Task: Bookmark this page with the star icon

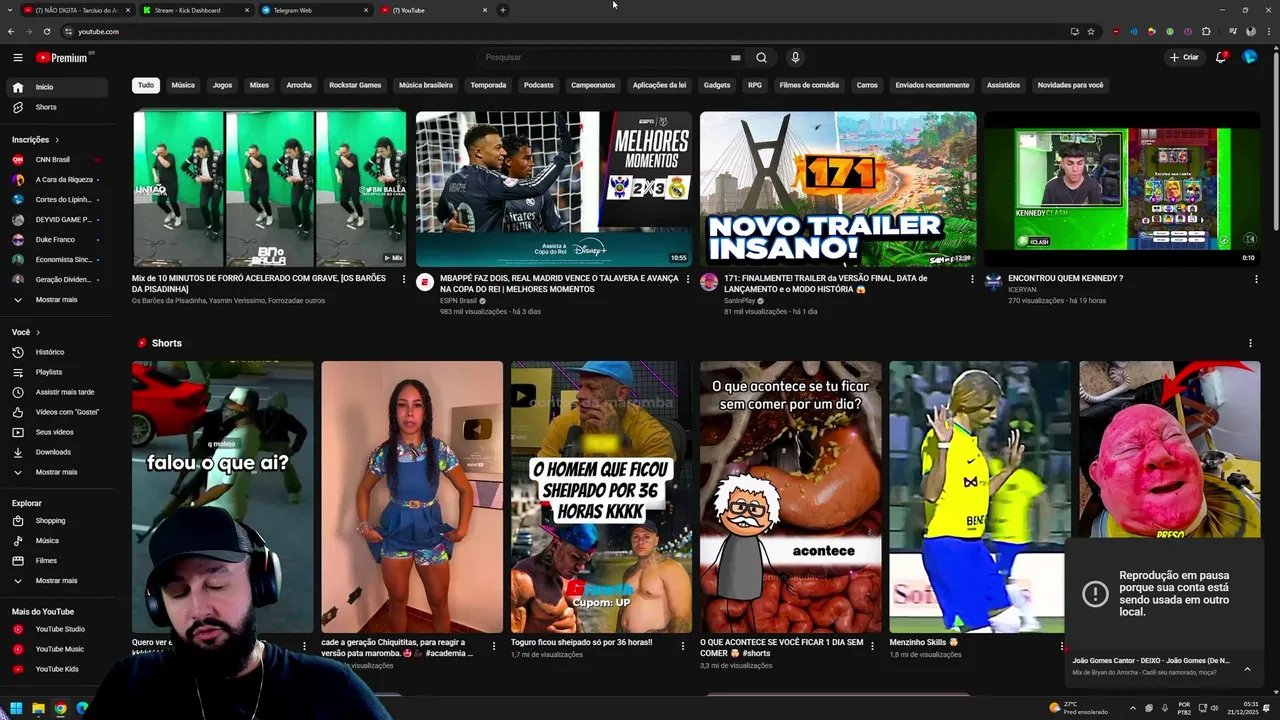Action: (1091, 31)
